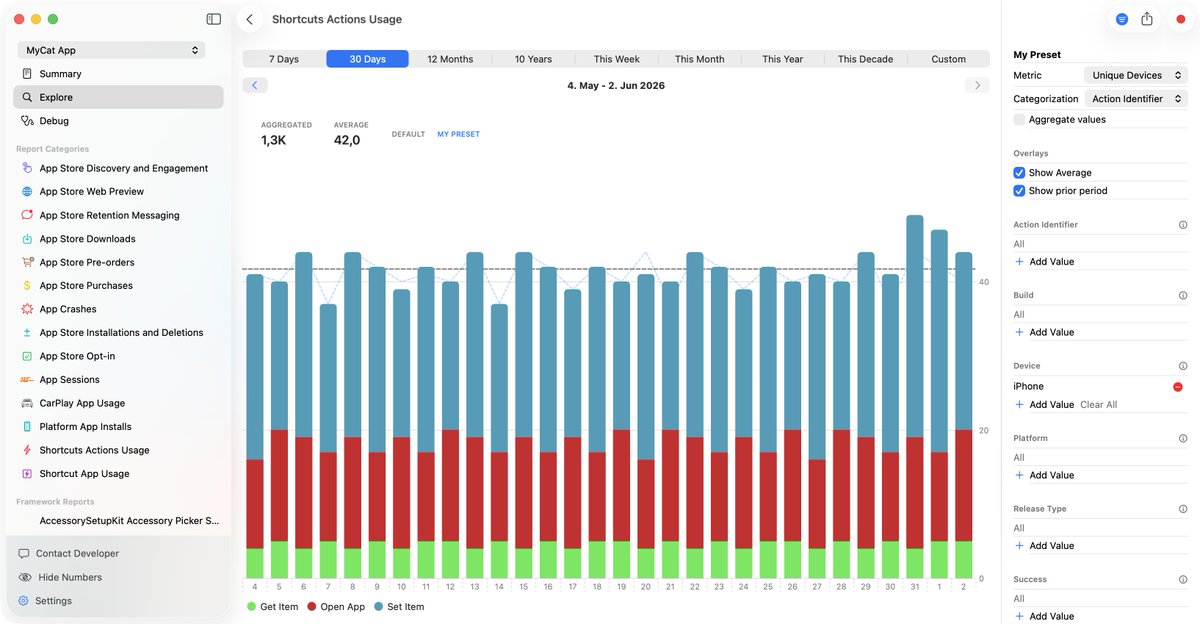Click the Set Item blue legend swatch

[x=379, y=607]
